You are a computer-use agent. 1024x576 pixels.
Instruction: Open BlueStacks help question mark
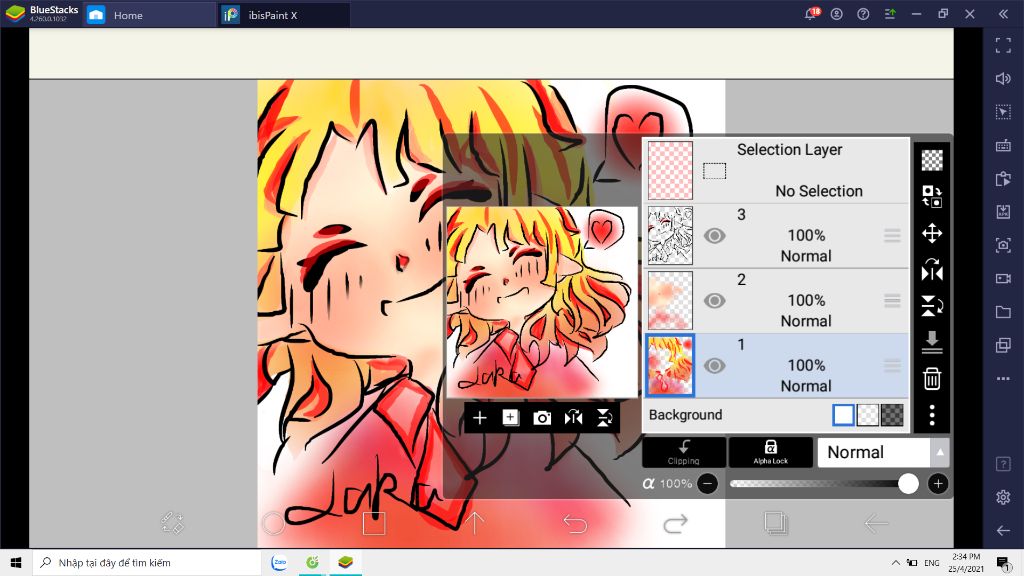click(863, 14)
